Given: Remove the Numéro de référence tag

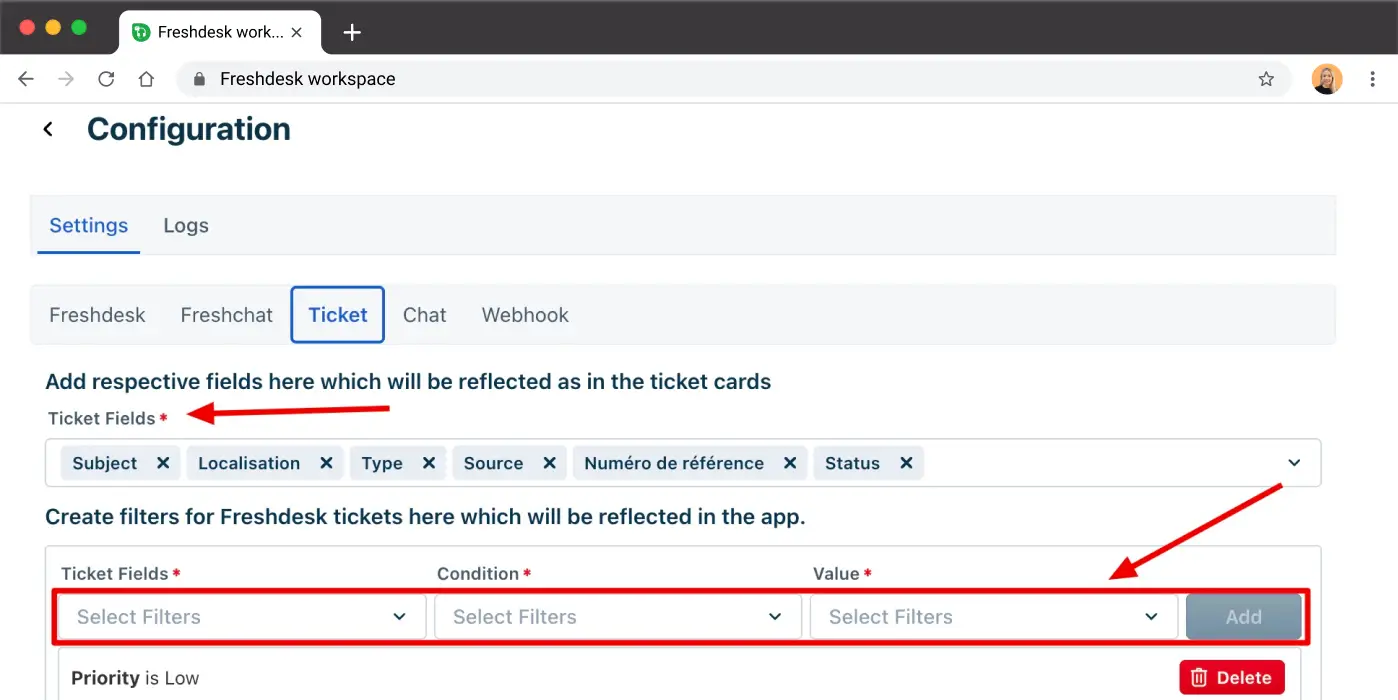Looking at the screenshot, I should pyautogui.click(x=790, y=463).
